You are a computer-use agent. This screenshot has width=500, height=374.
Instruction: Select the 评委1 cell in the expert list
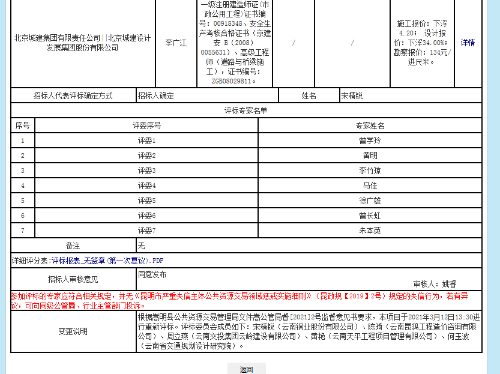(x=147, y=141)
